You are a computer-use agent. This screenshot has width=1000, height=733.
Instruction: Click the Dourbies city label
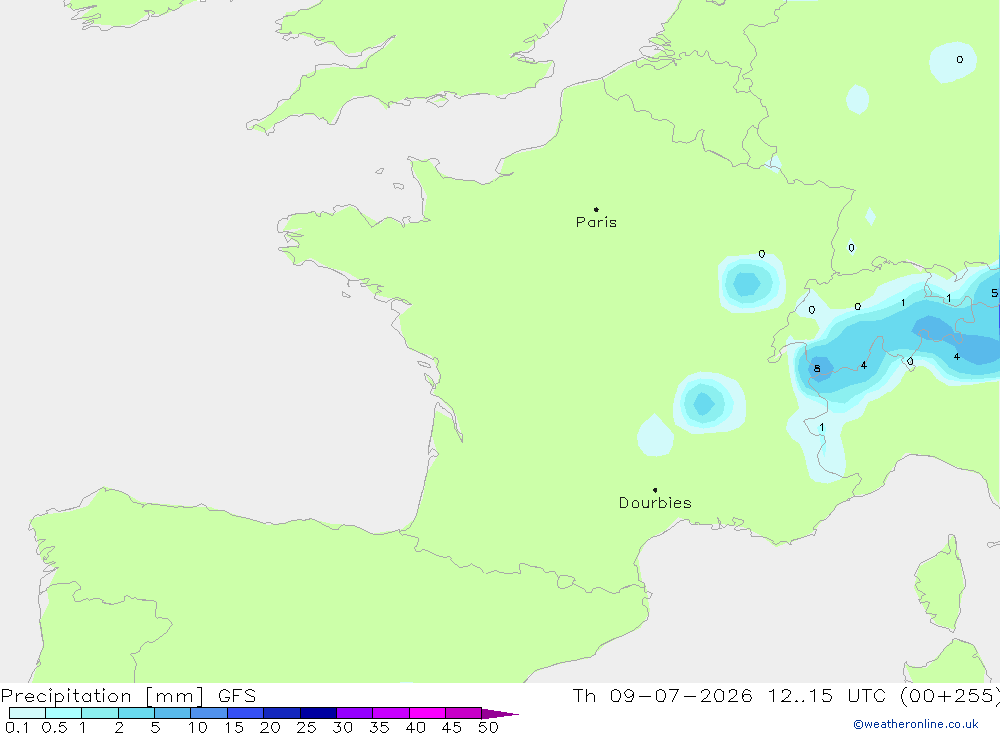655,503
